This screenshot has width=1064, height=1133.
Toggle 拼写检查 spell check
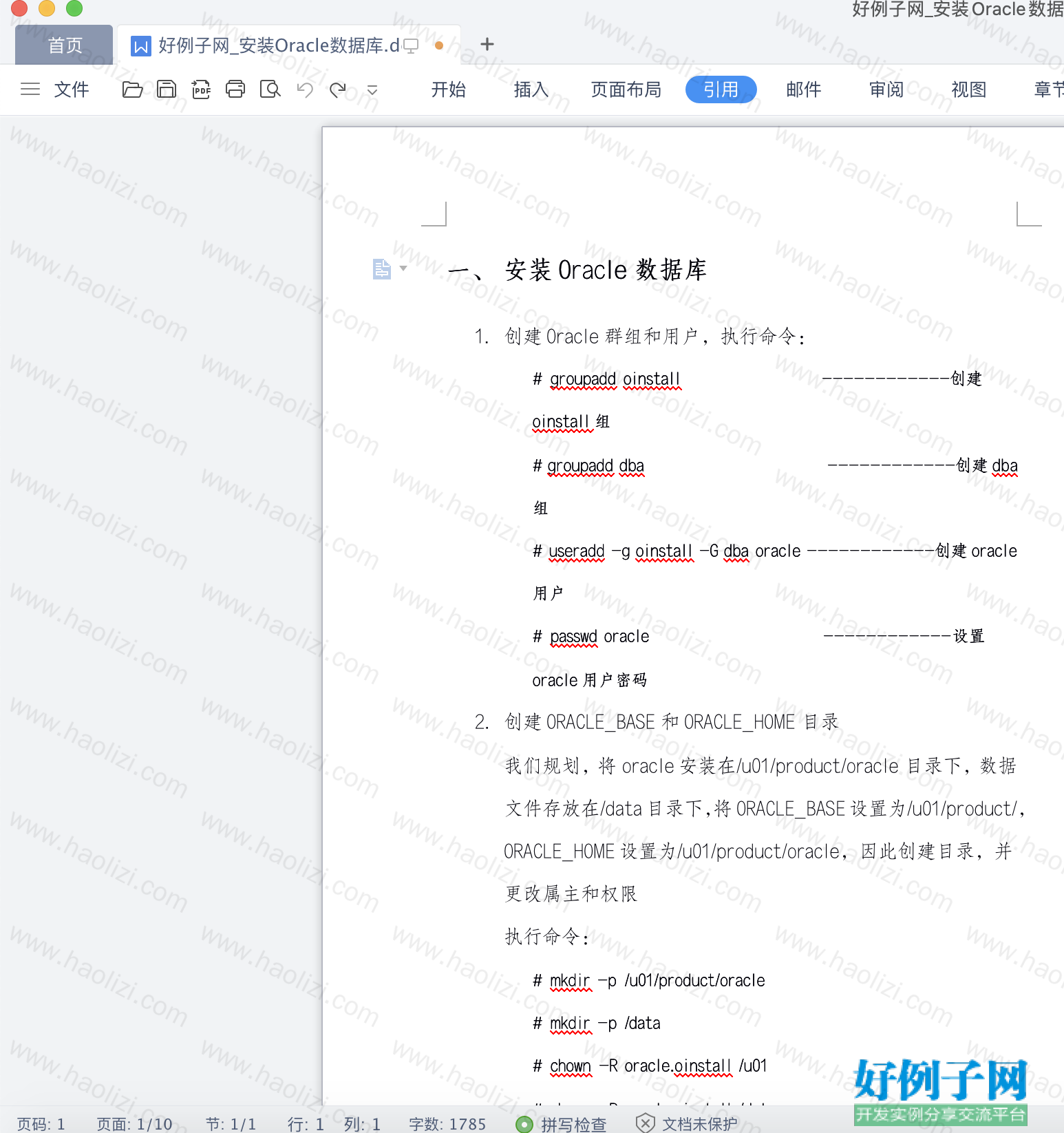coord(561,1124)
